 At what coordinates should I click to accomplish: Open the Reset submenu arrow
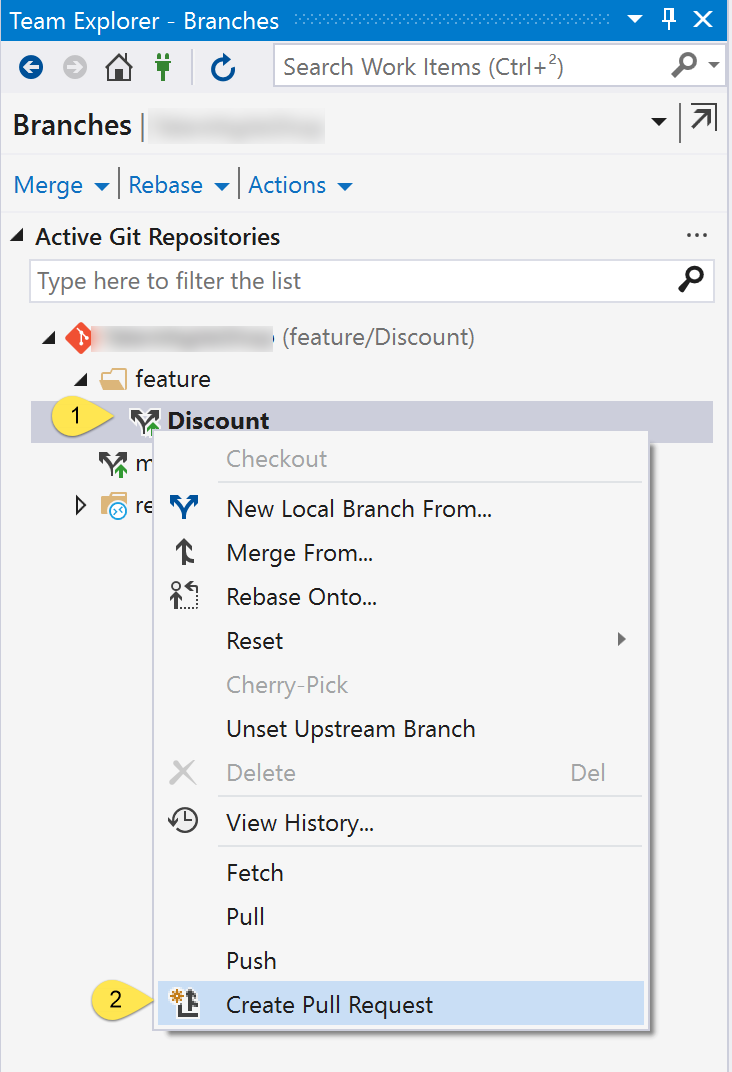(621, 640)
